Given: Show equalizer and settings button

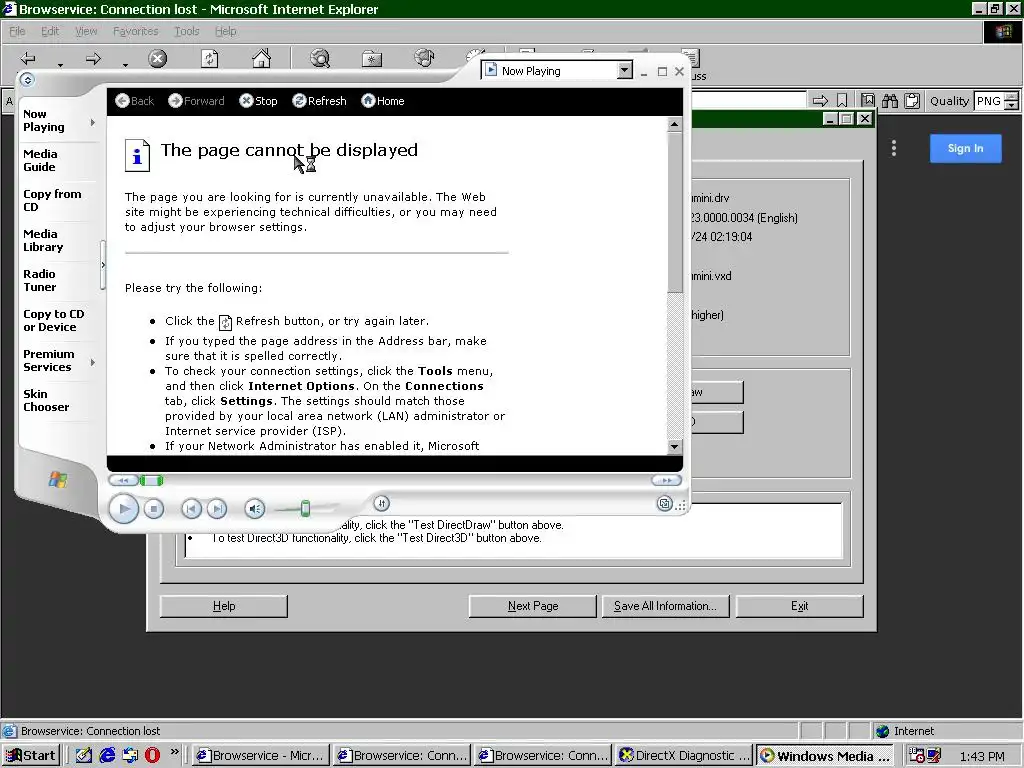Looking at the screenshot, I should click(x=382, y=503).
